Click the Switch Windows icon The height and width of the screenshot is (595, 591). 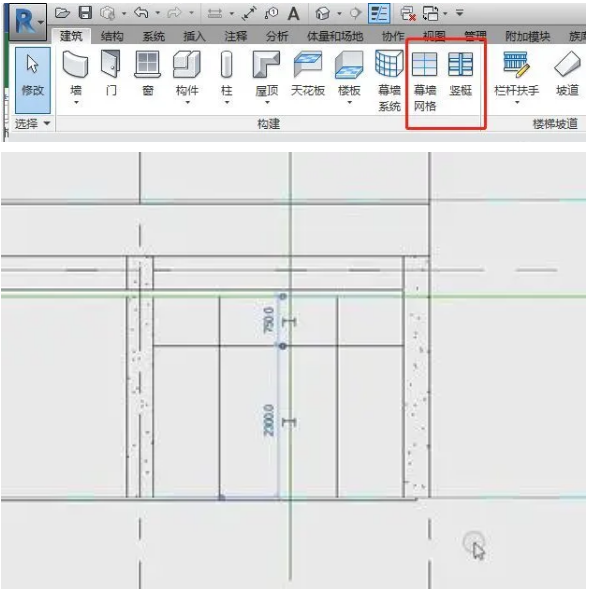pyautogui.click(x=431, y=14)
